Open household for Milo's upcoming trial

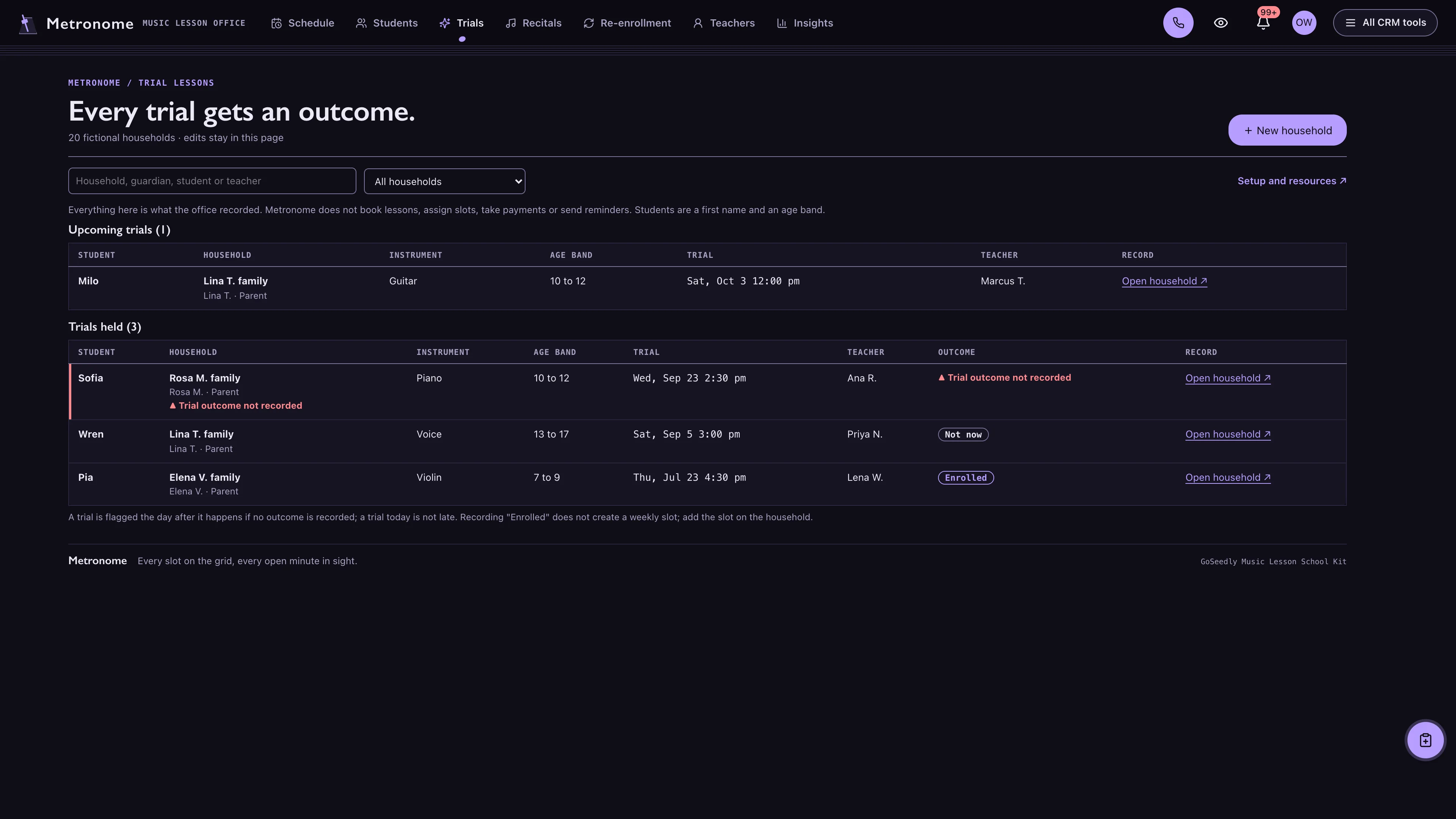coord(1164,281)
